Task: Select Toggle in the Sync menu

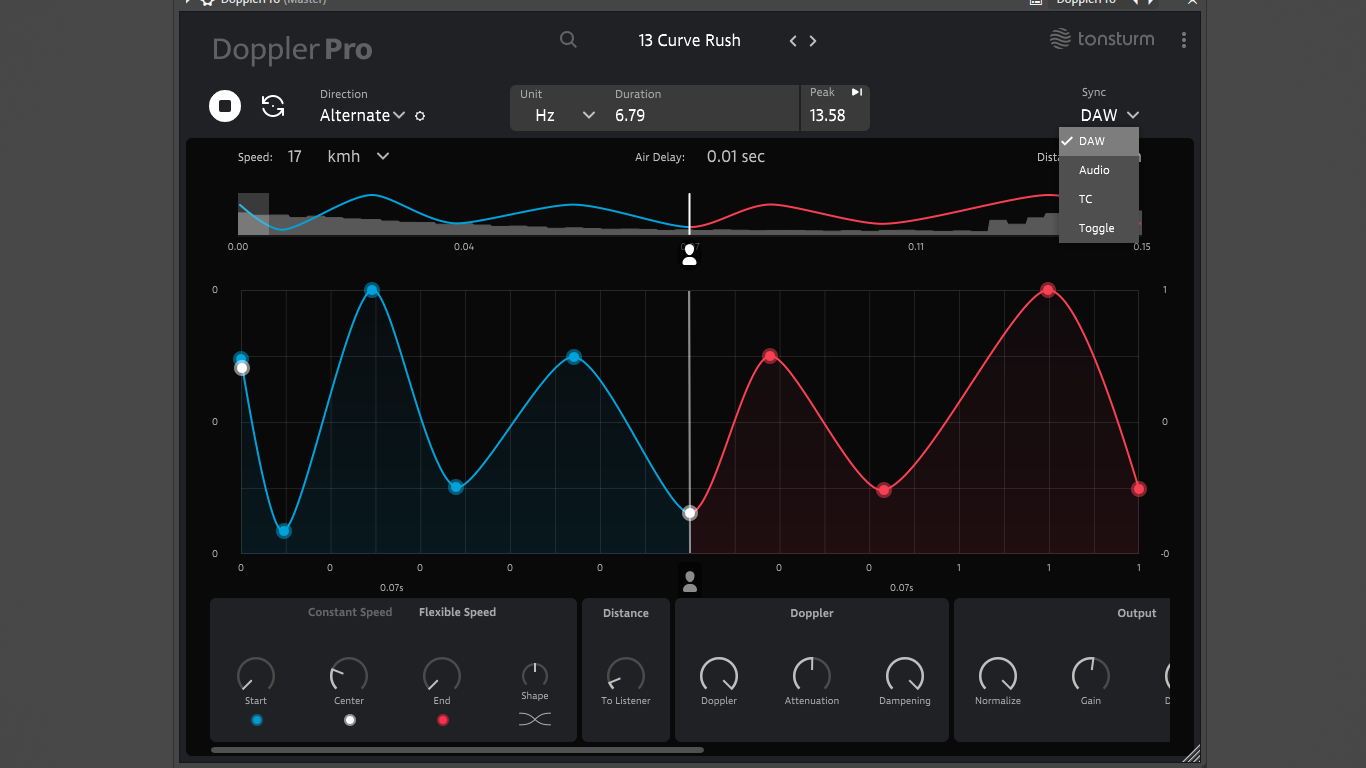Action: click(1099, 228)
